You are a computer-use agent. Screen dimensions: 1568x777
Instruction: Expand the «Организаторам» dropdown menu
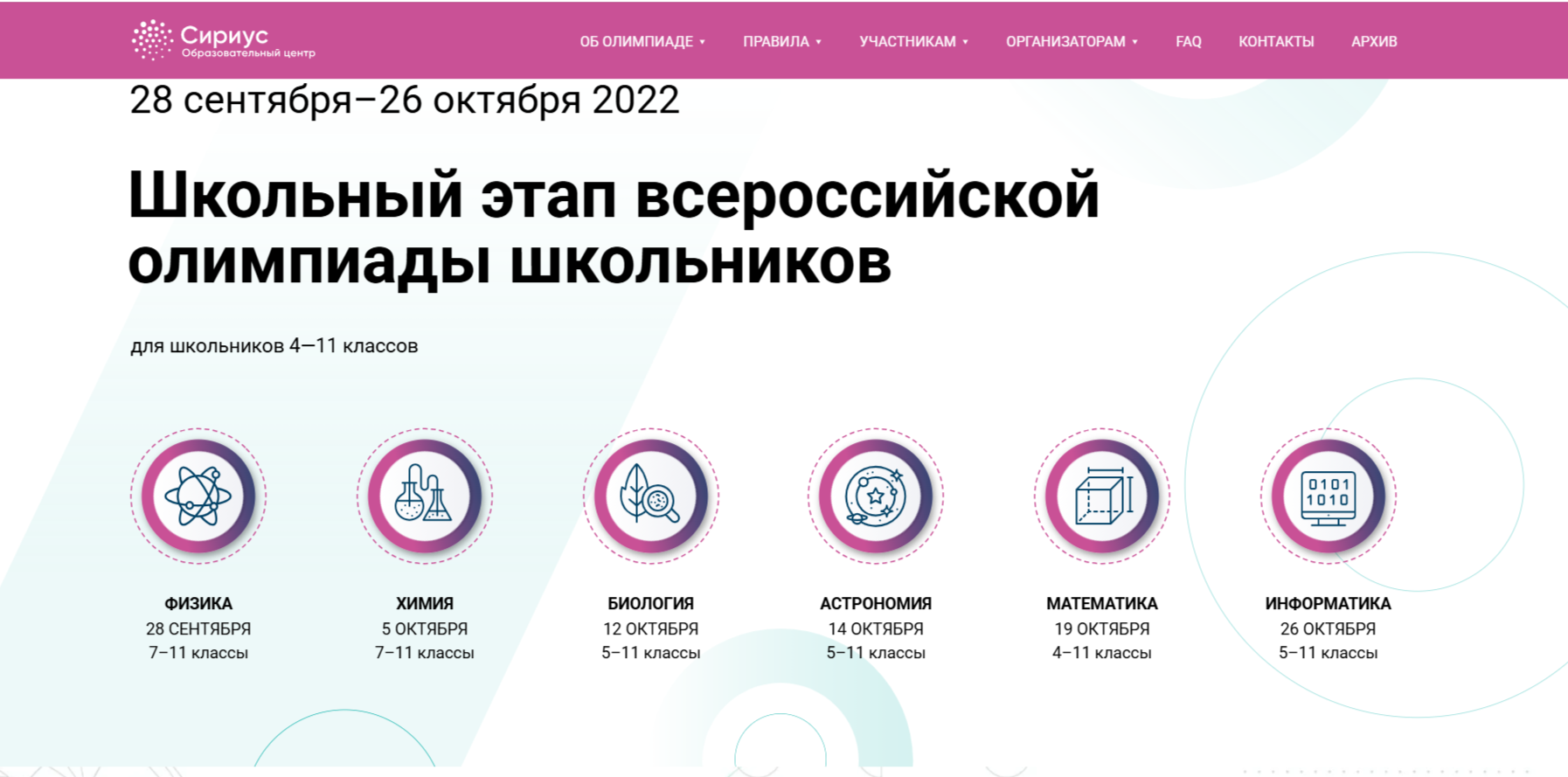point(1072,41)
